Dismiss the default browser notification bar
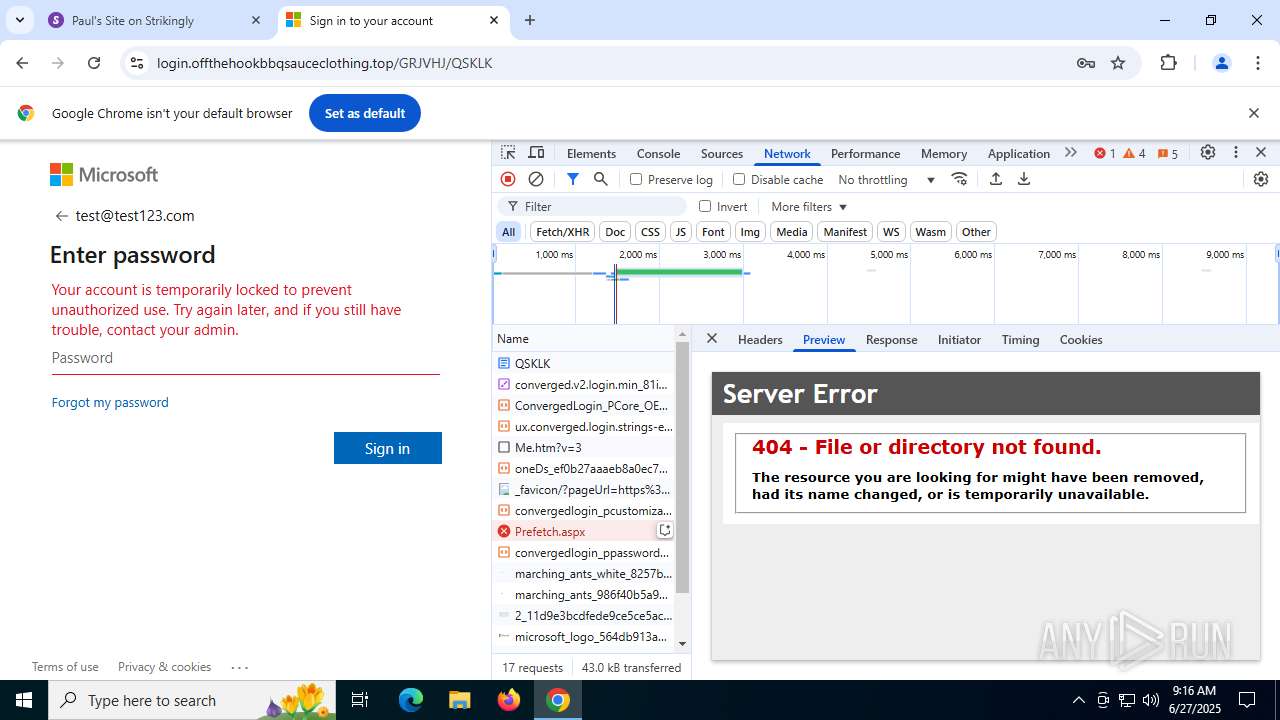The height and width of the screenshot is (720, 1280). point(1254,113)
